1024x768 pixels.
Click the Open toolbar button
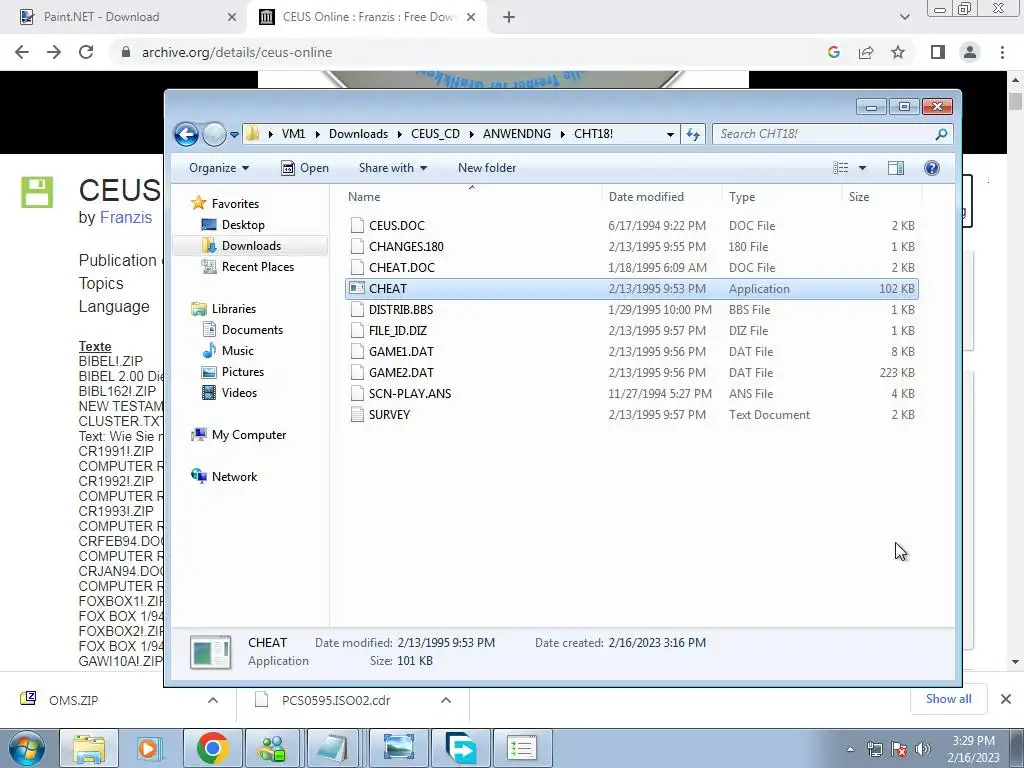305,168
